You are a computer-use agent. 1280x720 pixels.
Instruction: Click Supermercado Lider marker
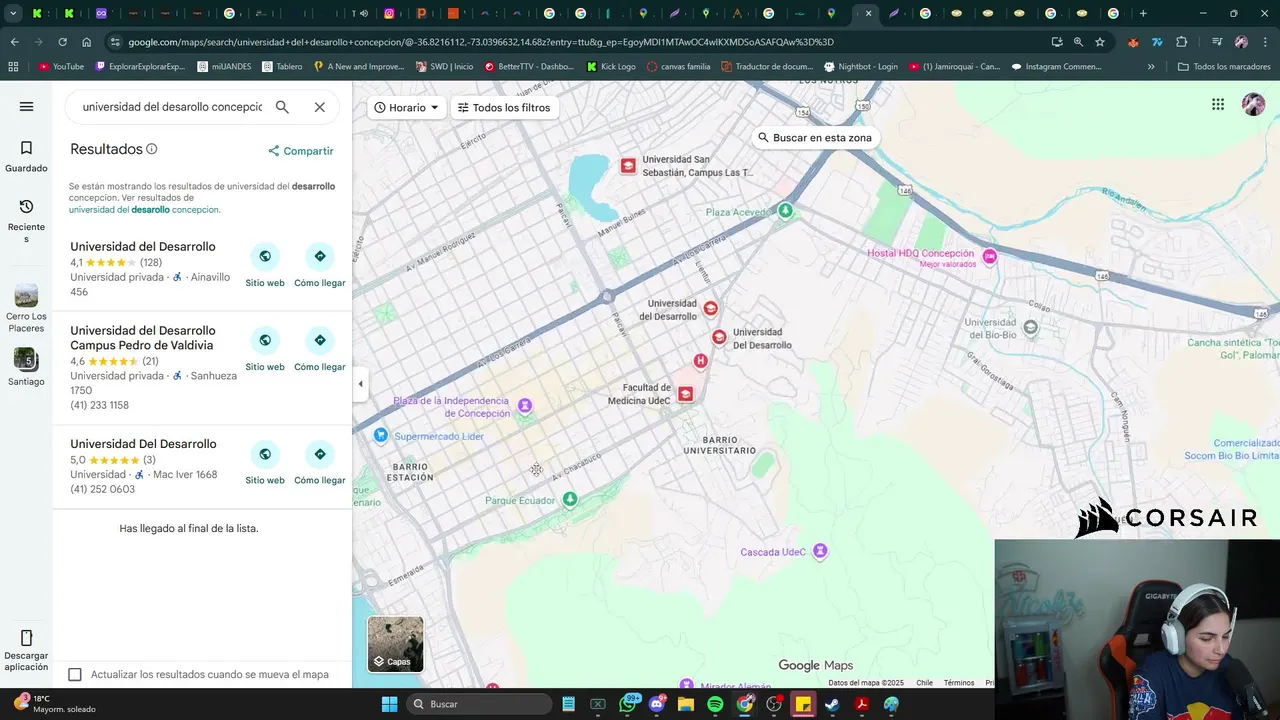(x=381, y=435)
